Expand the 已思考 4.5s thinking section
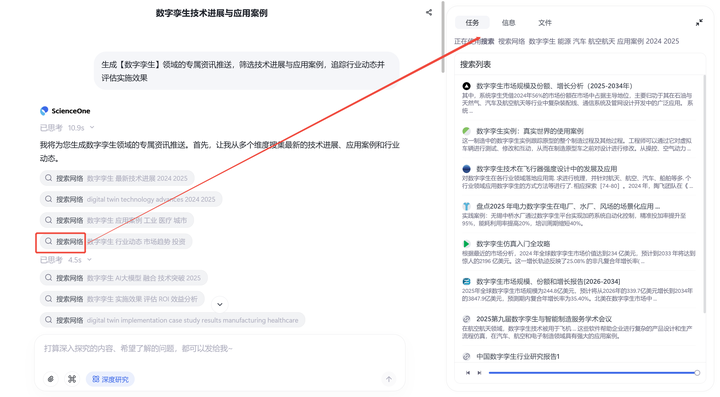 [66, 260]
